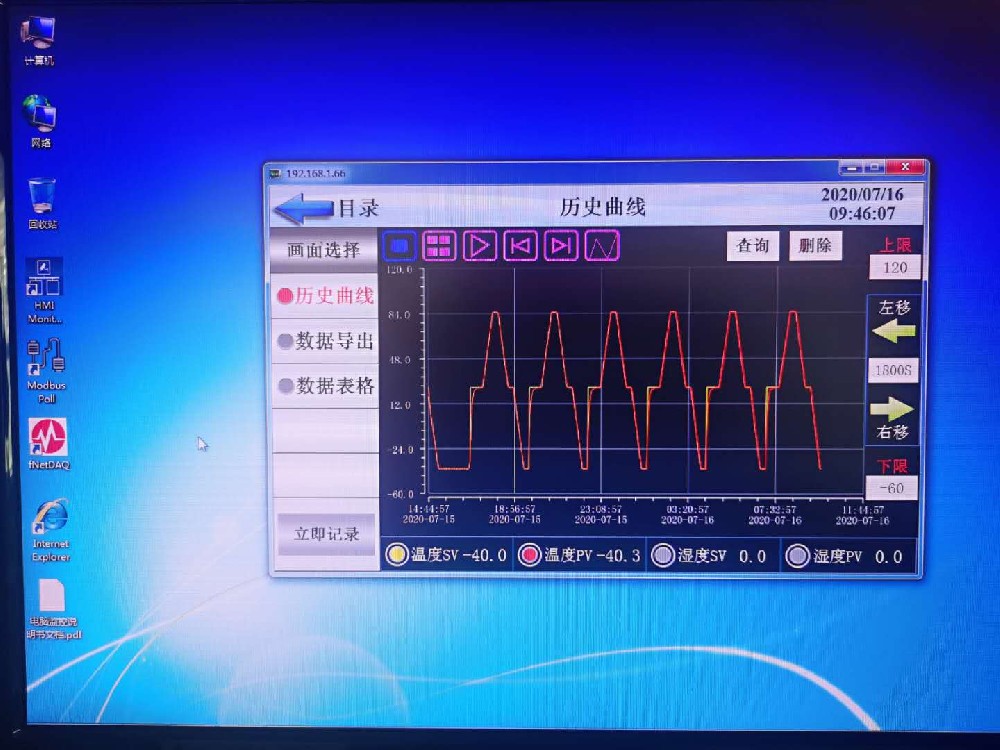Jump to last record with skip-forward icon
The image size is (1000, 750).
point(561,246)
